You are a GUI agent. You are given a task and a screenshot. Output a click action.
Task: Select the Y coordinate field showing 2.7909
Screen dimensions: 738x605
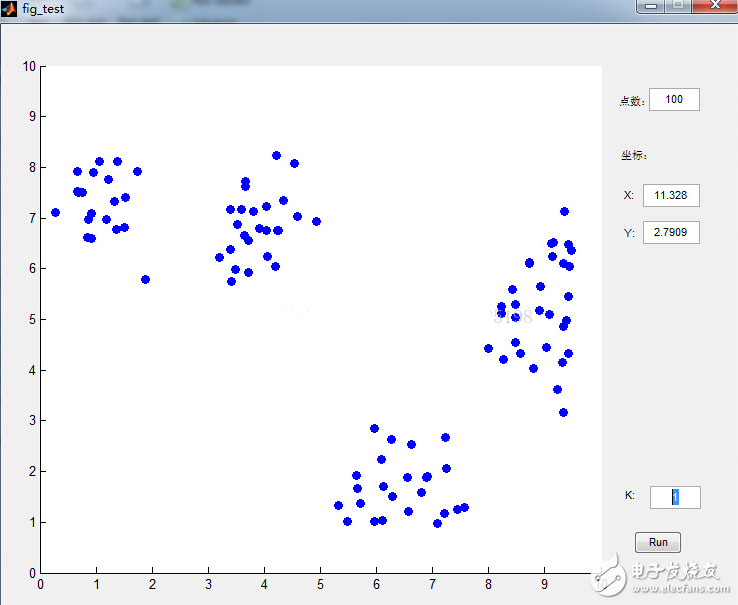[x=670, y=233]
